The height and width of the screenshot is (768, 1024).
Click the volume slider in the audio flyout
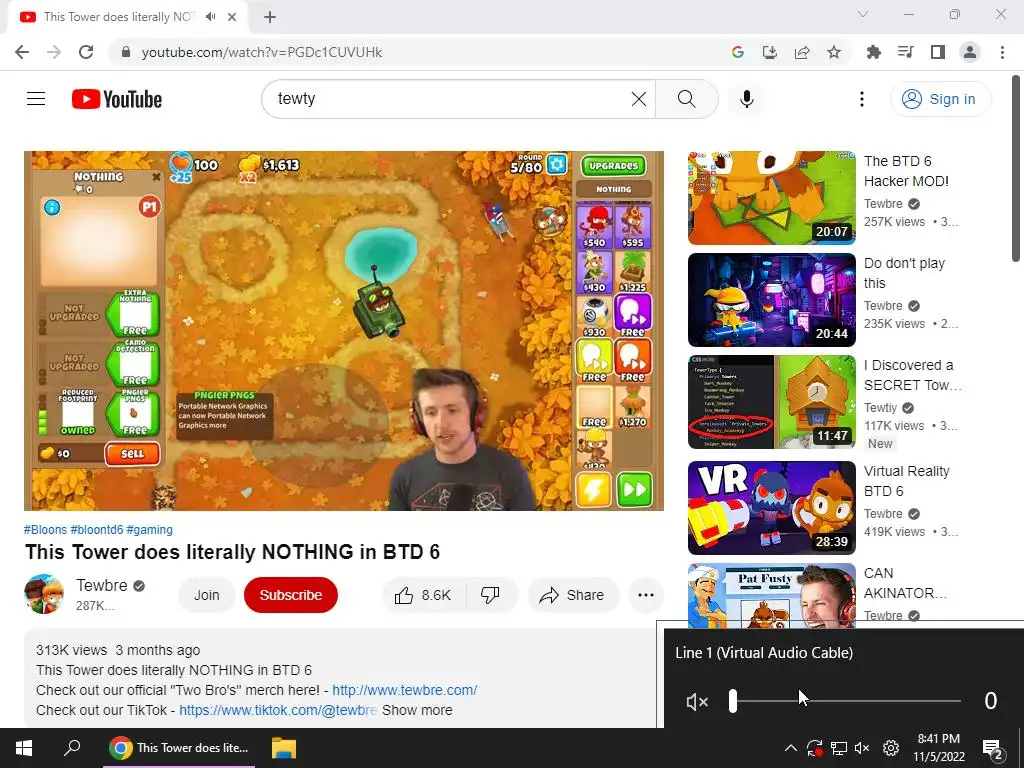click(846, 701)
